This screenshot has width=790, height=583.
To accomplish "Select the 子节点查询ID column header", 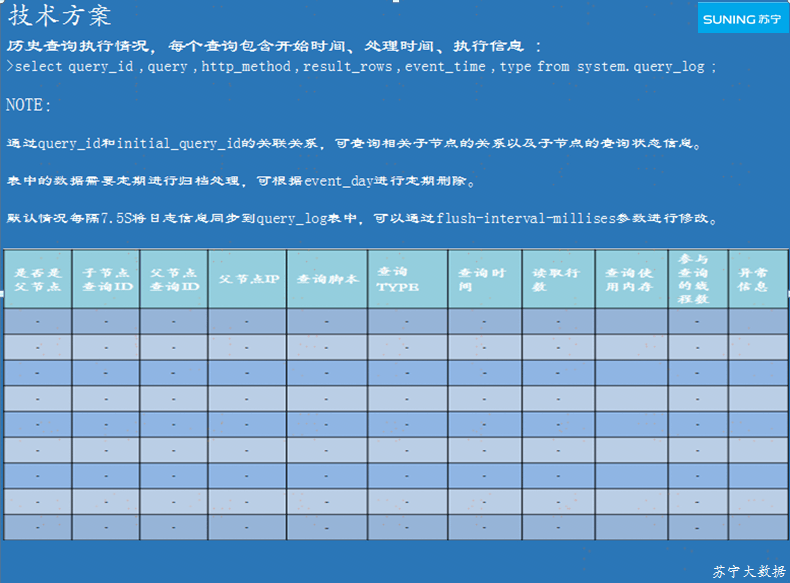I will 106,279.
